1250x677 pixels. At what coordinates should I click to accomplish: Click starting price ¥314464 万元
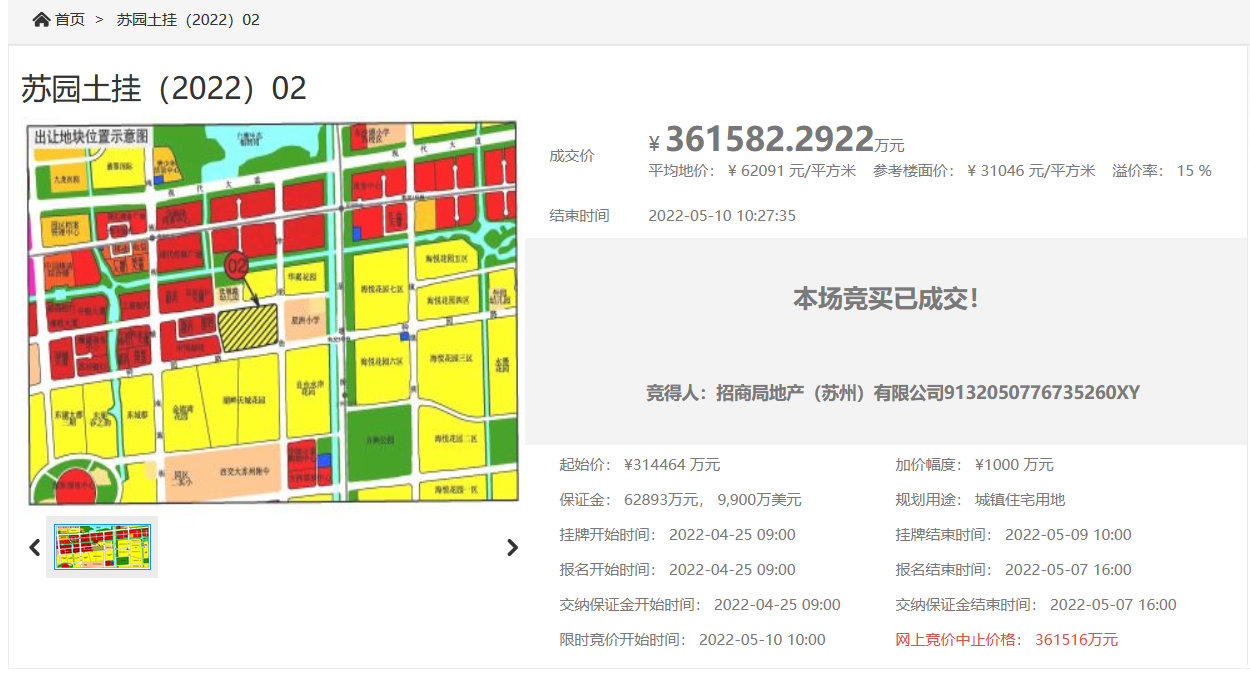[x=672, y=465]
